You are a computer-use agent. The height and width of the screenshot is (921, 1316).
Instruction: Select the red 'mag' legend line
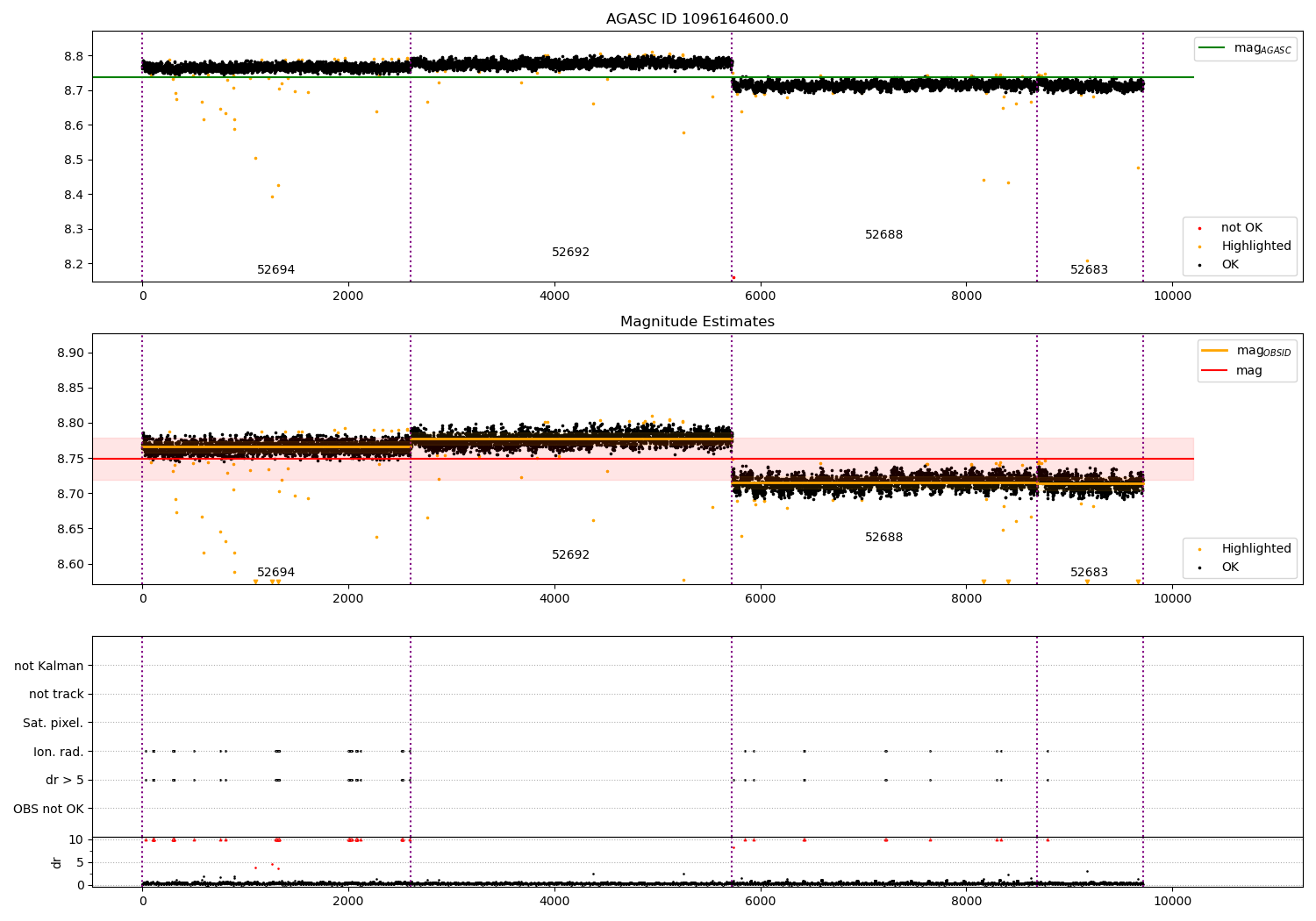[x=1215, y=370]
